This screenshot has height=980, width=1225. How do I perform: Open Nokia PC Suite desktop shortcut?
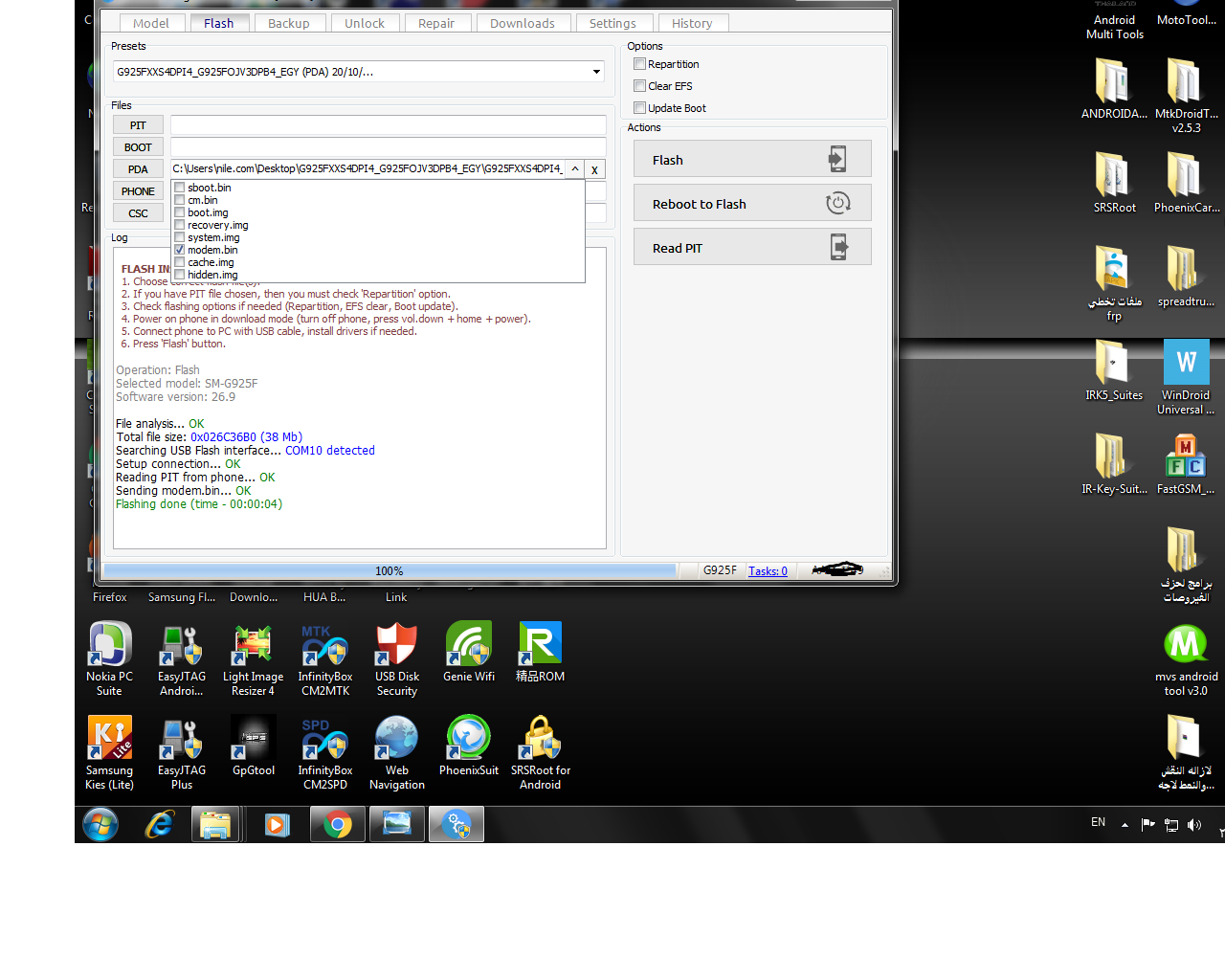click(x=109, y=657)
